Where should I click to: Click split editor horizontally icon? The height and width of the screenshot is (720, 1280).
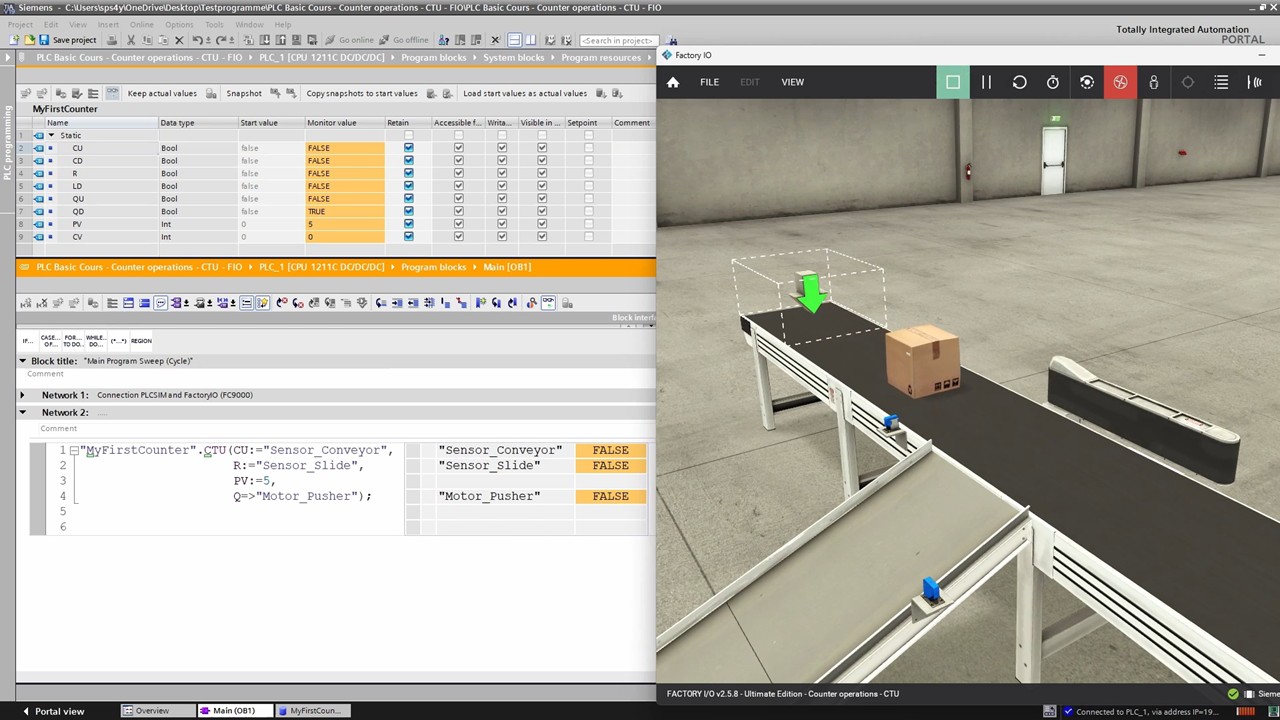click(x=514, y=40)
